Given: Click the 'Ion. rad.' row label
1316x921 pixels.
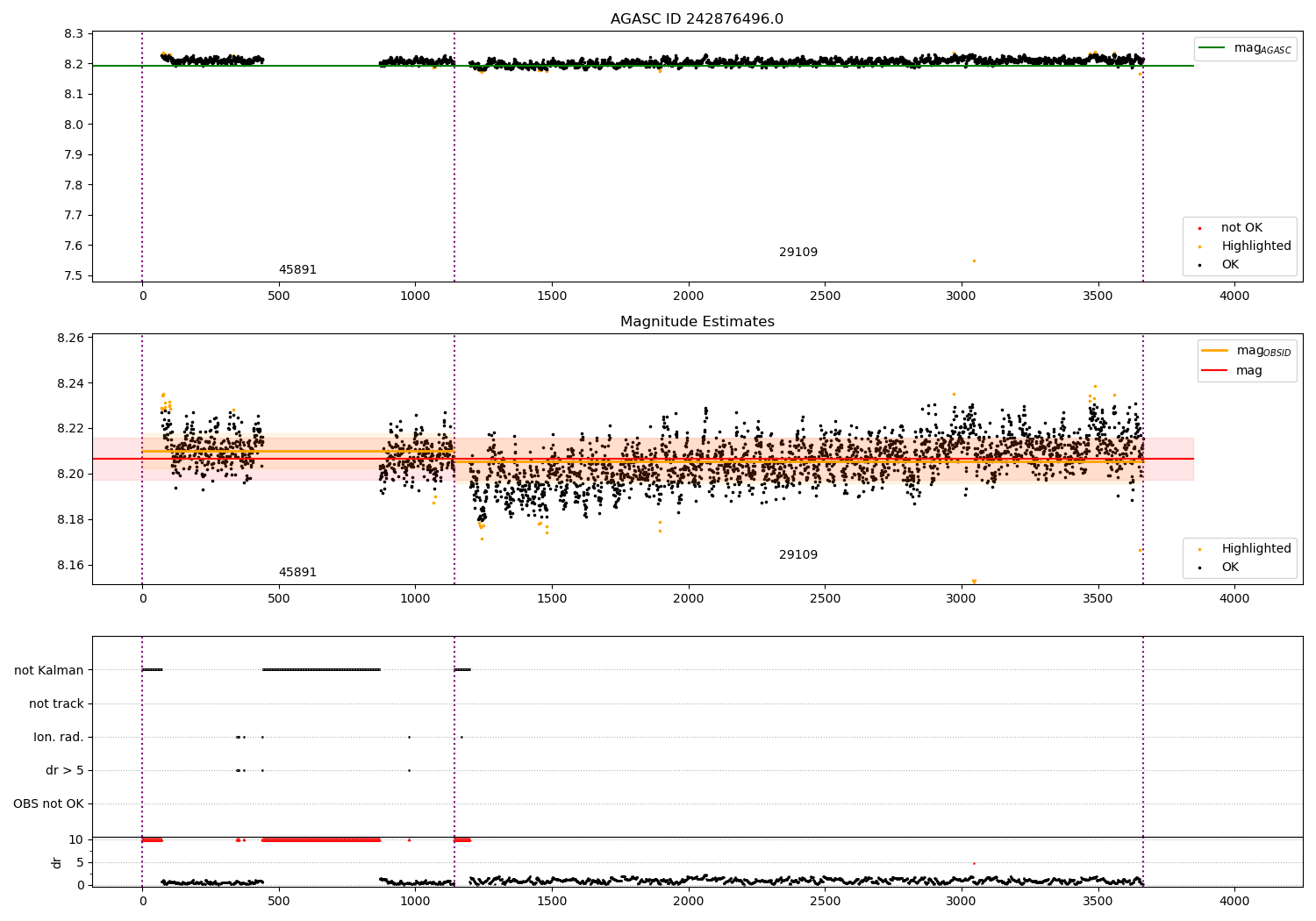Looking at the screenshot, I should [x=59, y=737].
